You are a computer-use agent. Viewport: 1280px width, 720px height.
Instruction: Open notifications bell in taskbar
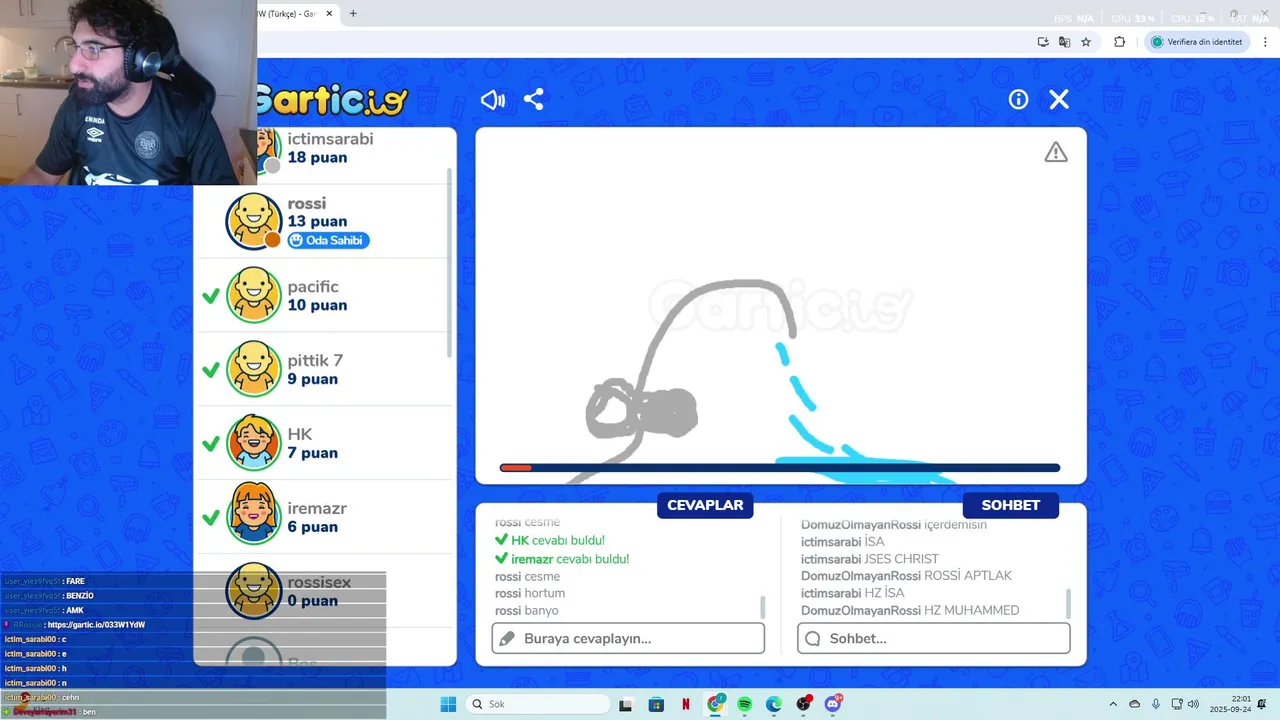coord(1263,704)
